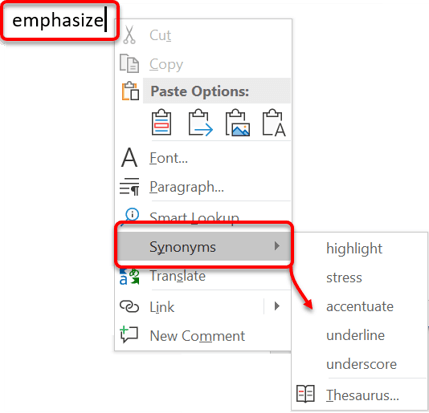The width and height of the screenshot is (429, 413).
Task: Pick the synonym "accentuate"
Action: click(x=360, y=306)
